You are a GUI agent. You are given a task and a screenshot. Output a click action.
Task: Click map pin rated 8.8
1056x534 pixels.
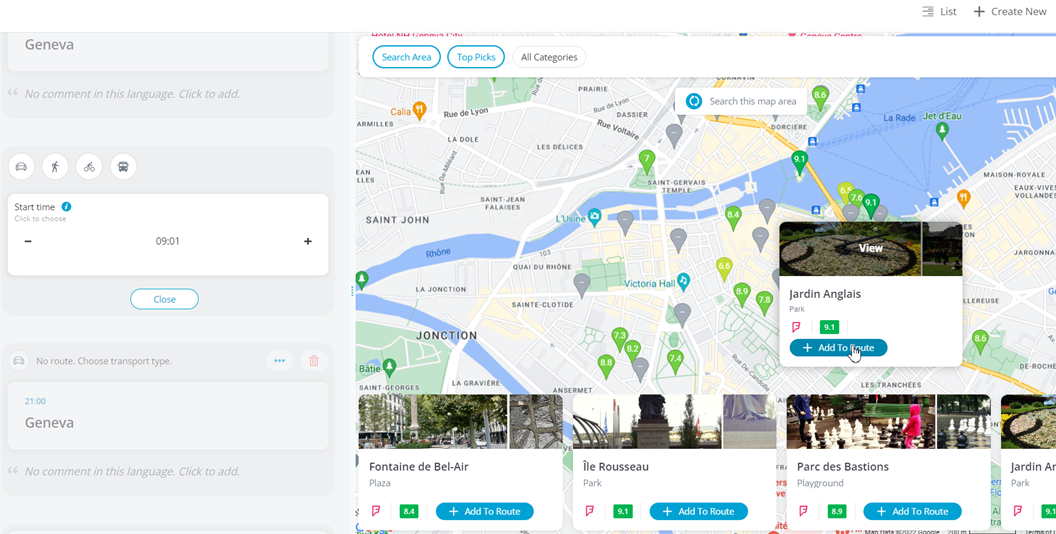(x=606, y=364)
